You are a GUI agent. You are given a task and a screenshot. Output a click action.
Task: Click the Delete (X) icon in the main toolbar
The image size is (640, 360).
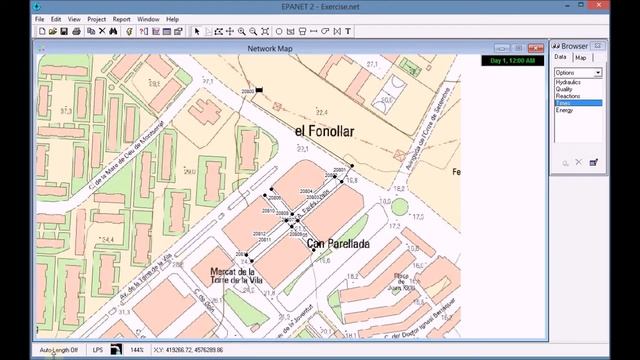click(102, 31)
